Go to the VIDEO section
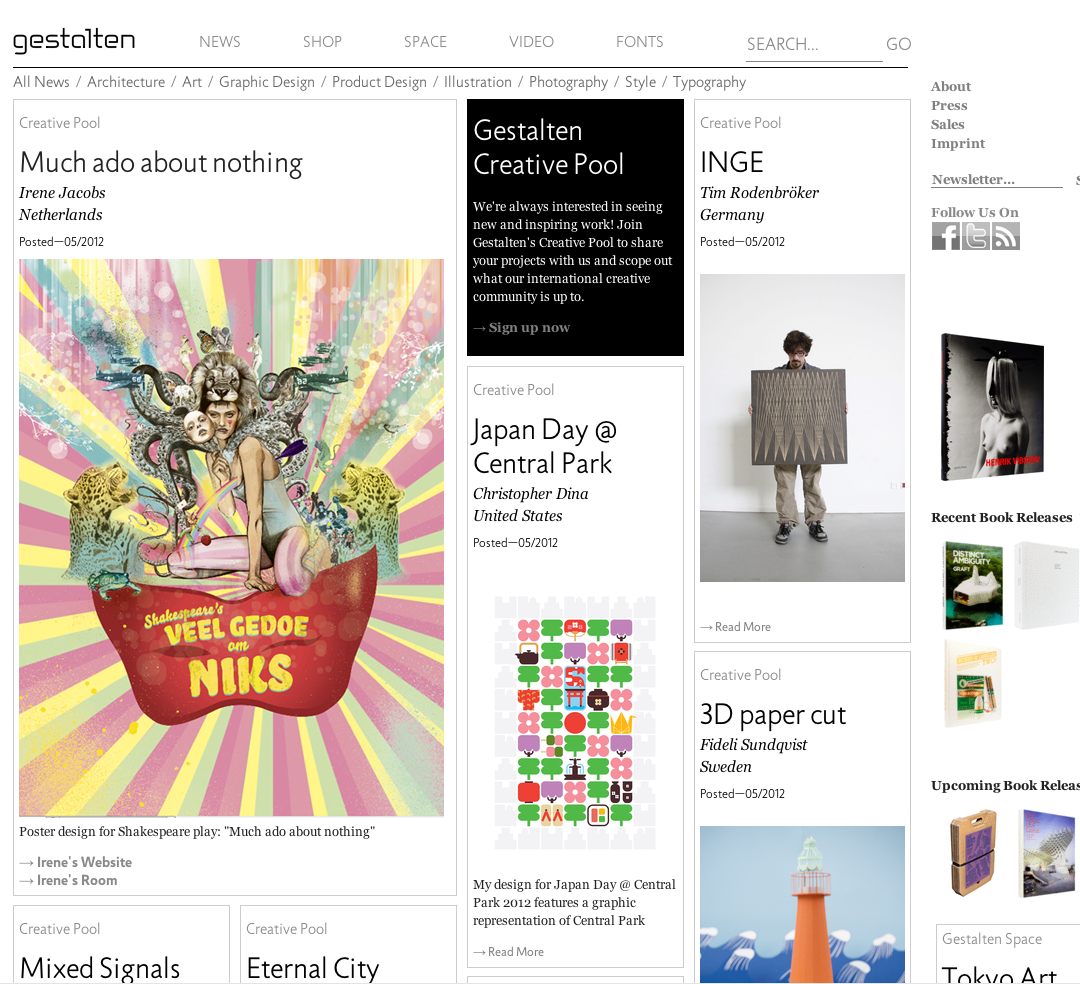This screenshot has width=1080, height=984. point(531,42)
